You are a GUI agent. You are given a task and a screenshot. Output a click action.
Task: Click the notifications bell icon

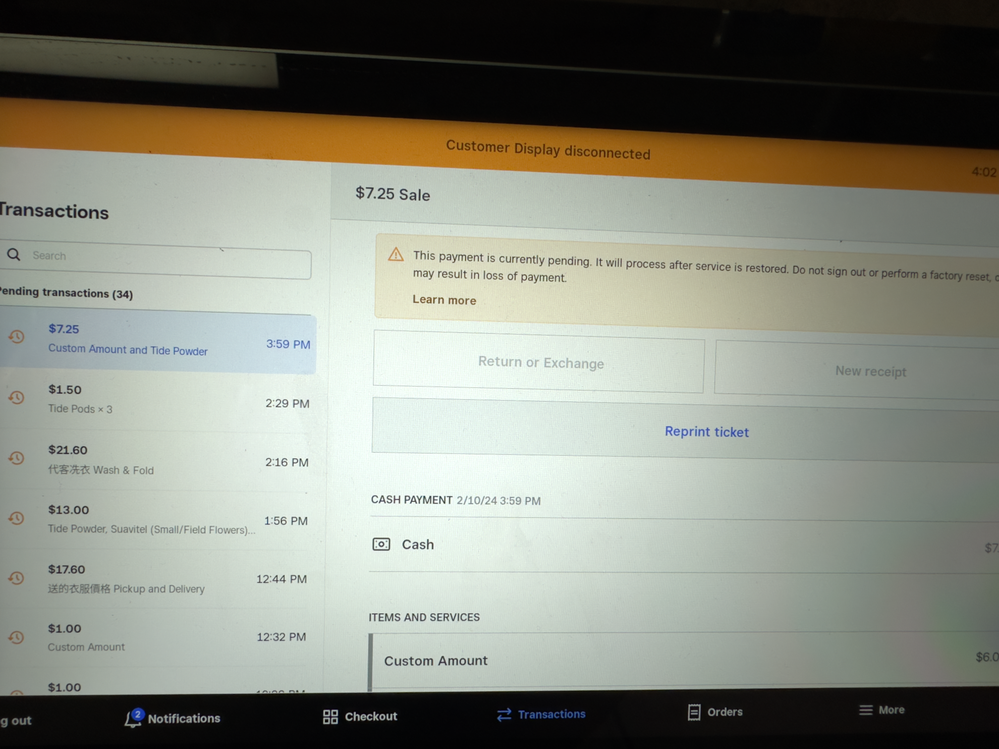coord(133,718)
